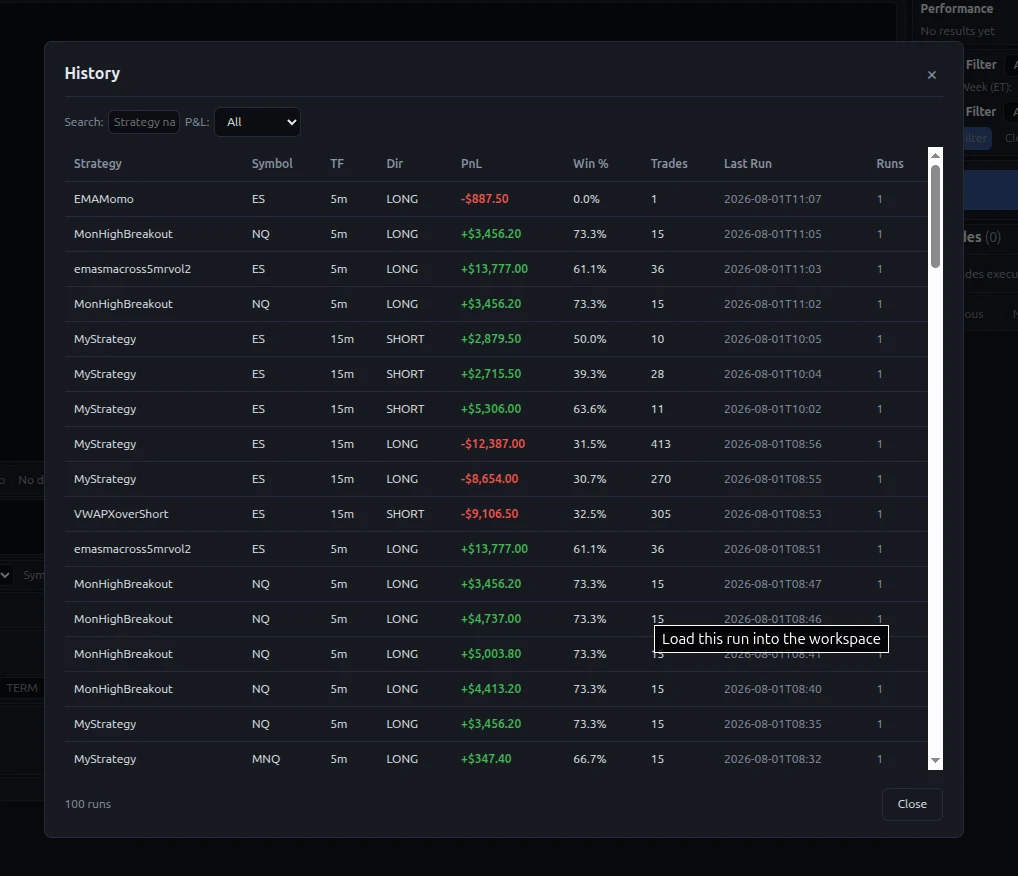Click the history list scrollbar thumb

coord(935,216)
